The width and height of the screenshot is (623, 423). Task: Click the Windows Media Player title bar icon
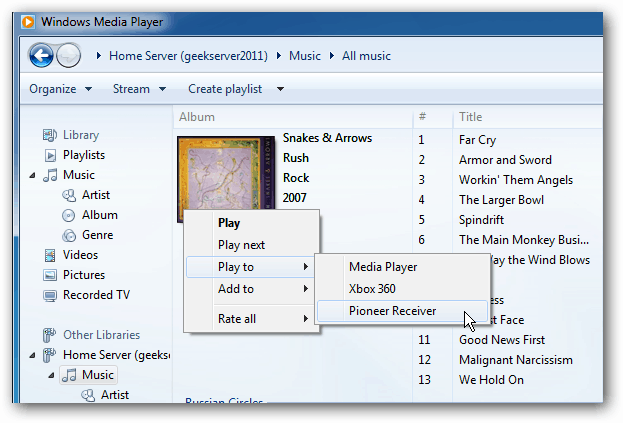click(28, 21)
